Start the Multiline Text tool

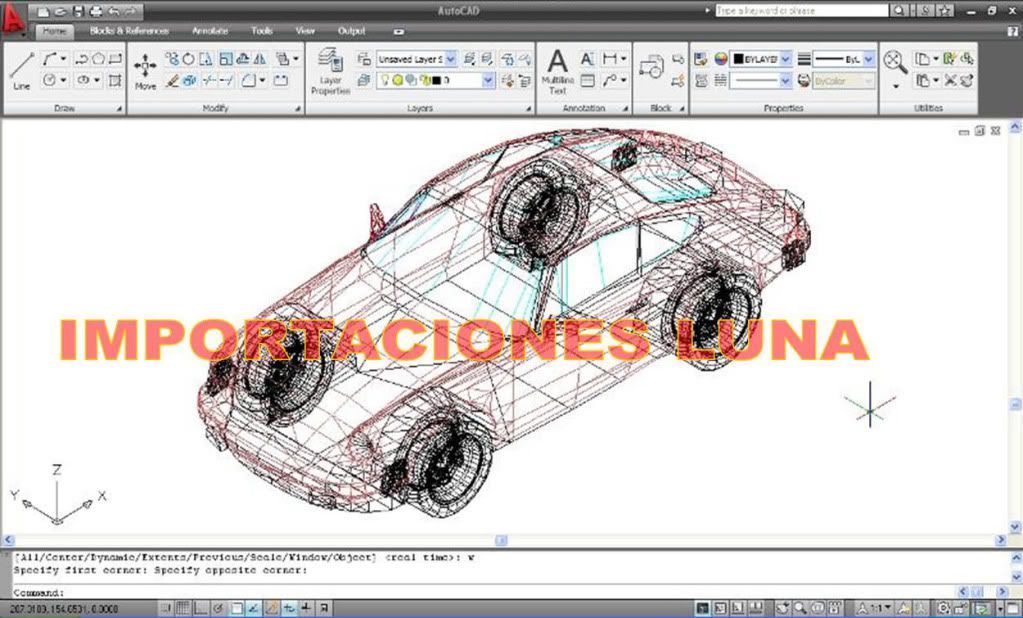pos(557,71)
